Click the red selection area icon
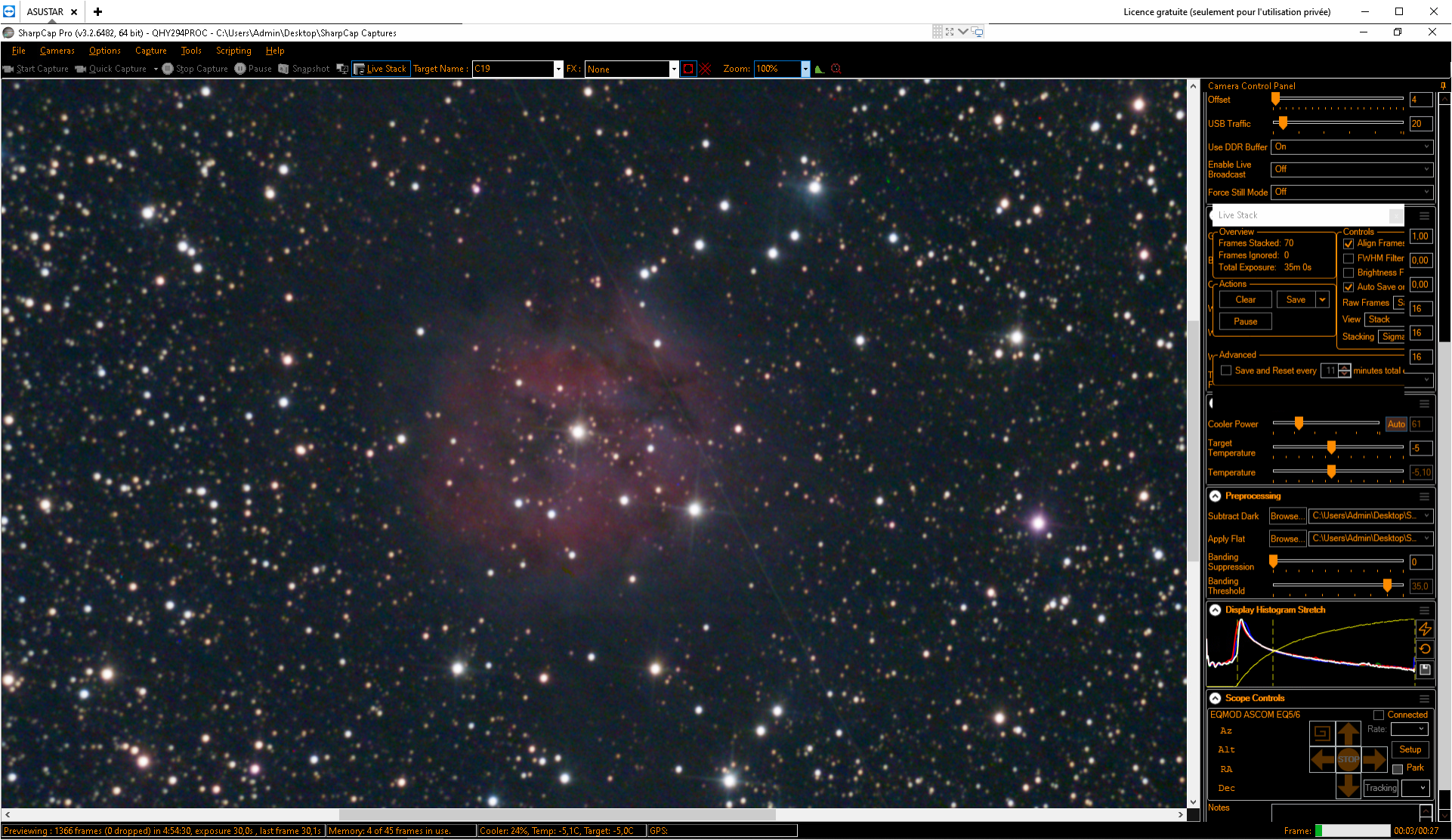Viewport: 1452px width, 840px height. pyautogui.click(x=688, y=69)
